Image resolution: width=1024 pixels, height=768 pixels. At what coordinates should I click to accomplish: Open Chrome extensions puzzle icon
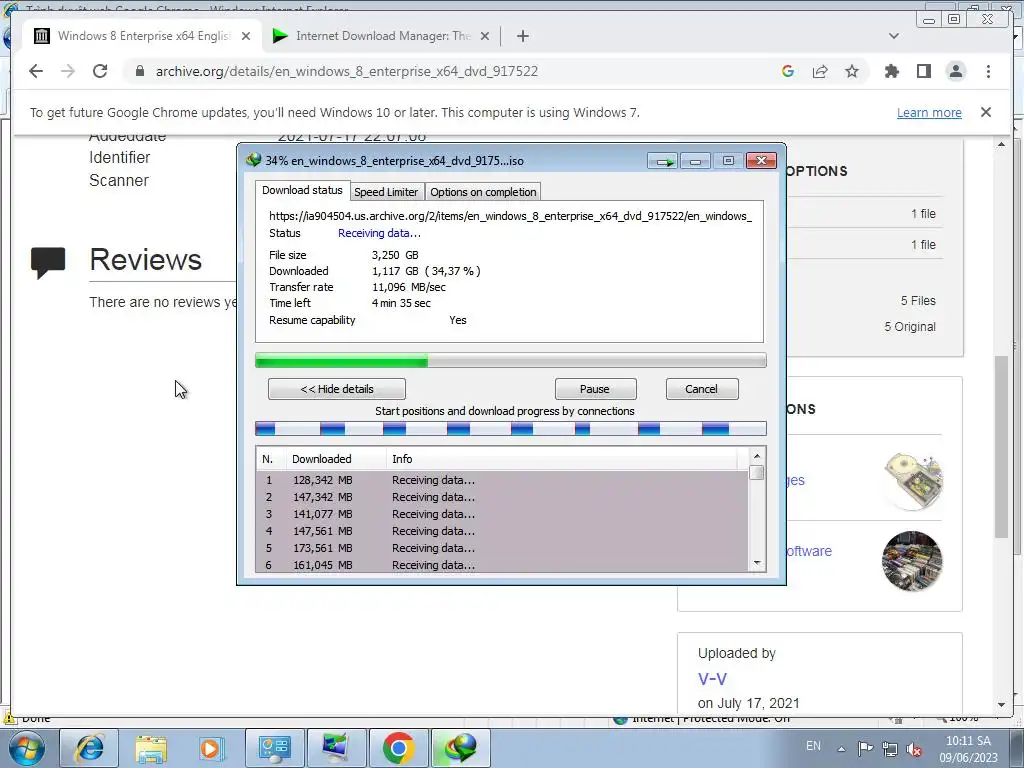pyautogui.click(x=891, y=71)
